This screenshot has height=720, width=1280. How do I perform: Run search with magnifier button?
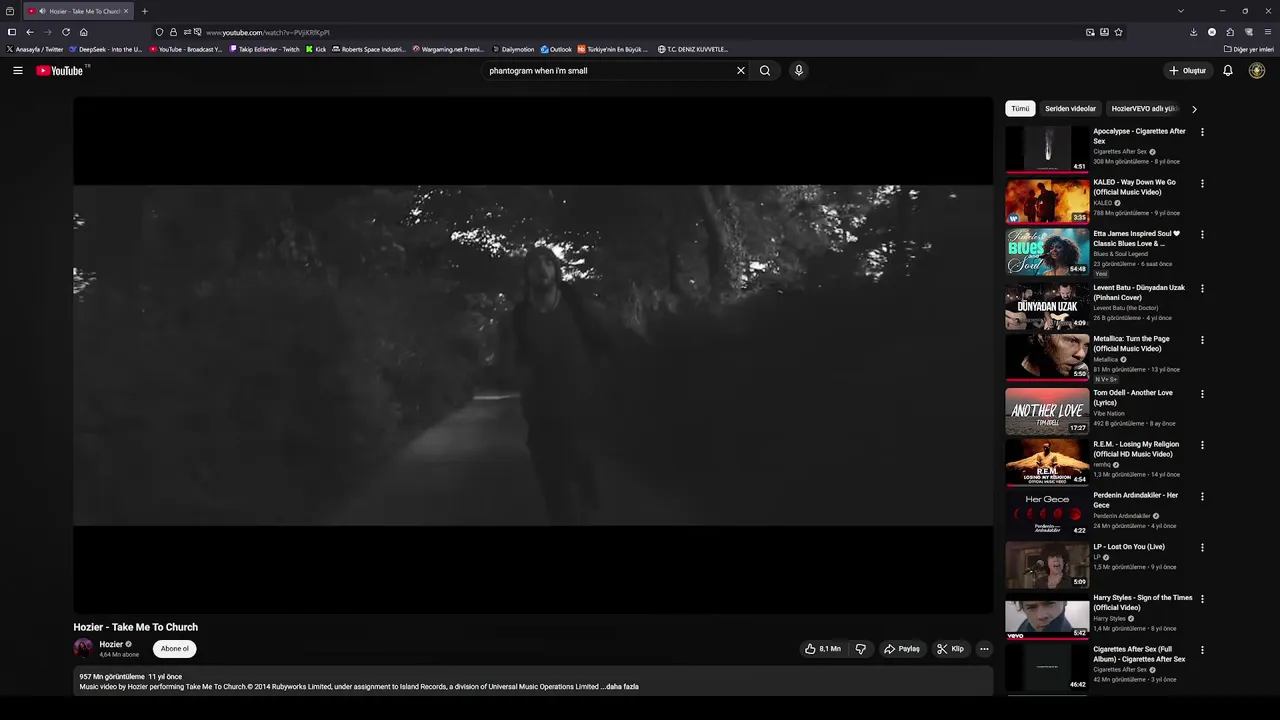[765, 70]
